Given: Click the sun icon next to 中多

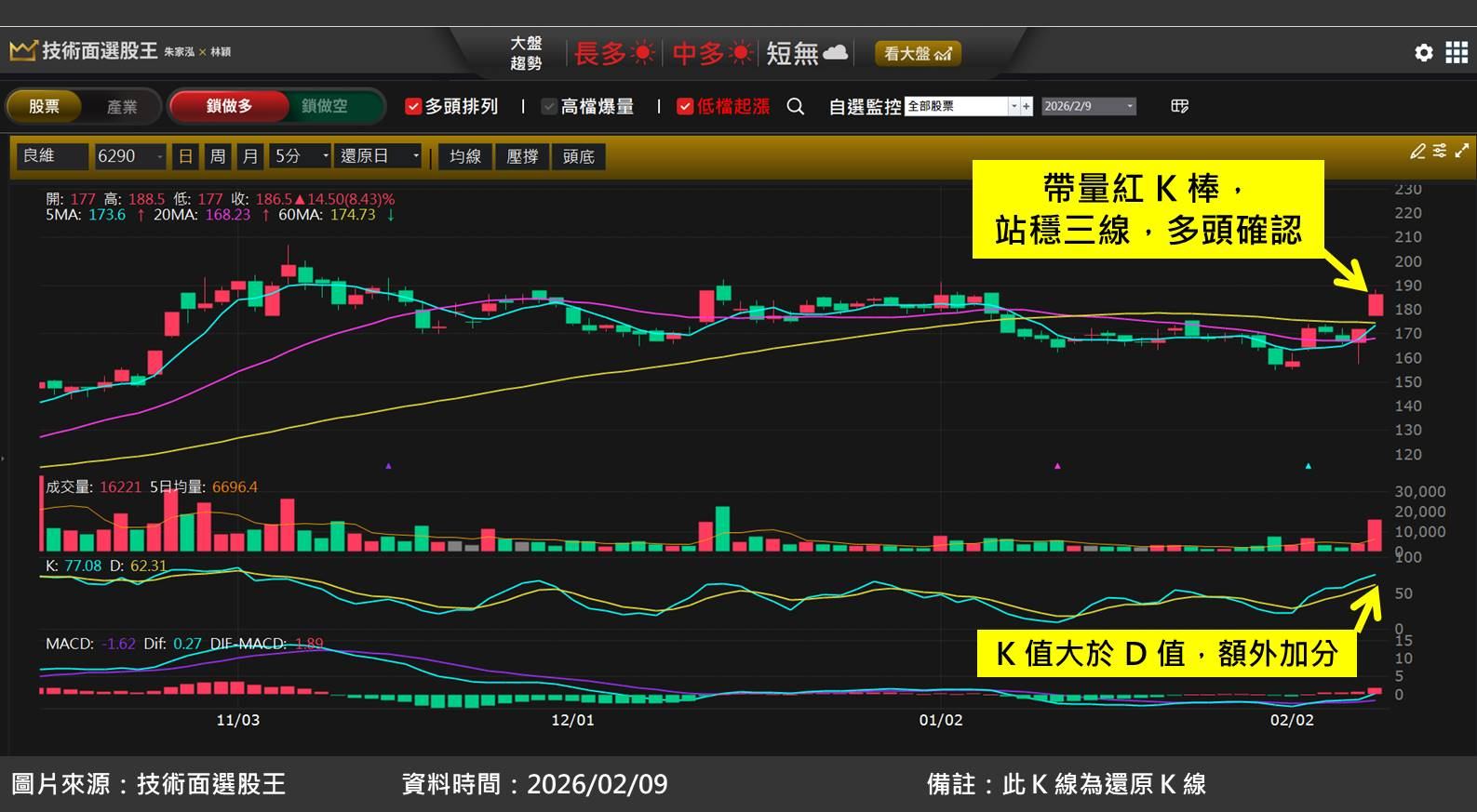Looking at the screenshot, I should [x=741, y=53].
